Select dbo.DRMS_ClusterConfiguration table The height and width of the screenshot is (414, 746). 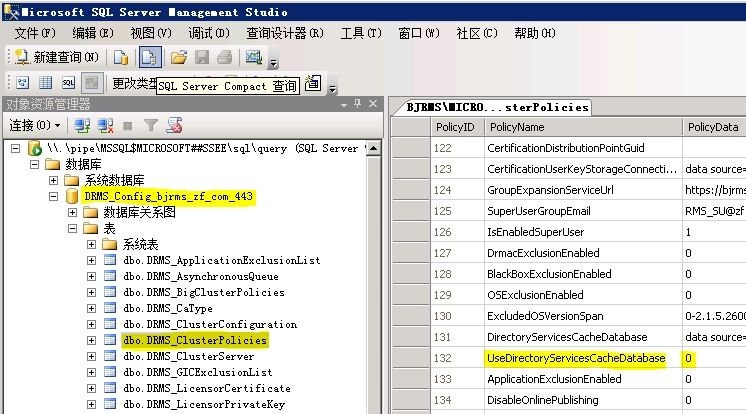(210, 324)
